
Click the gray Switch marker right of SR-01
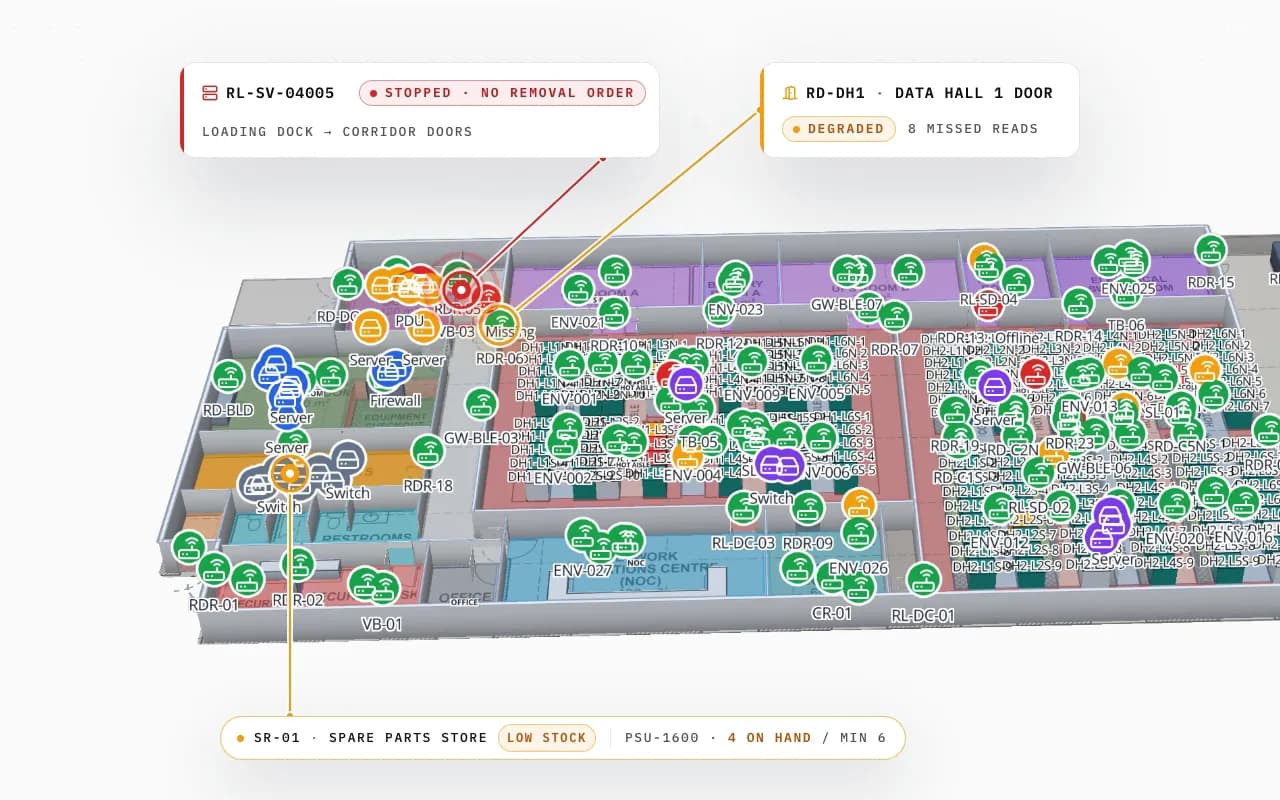[347, 459]
